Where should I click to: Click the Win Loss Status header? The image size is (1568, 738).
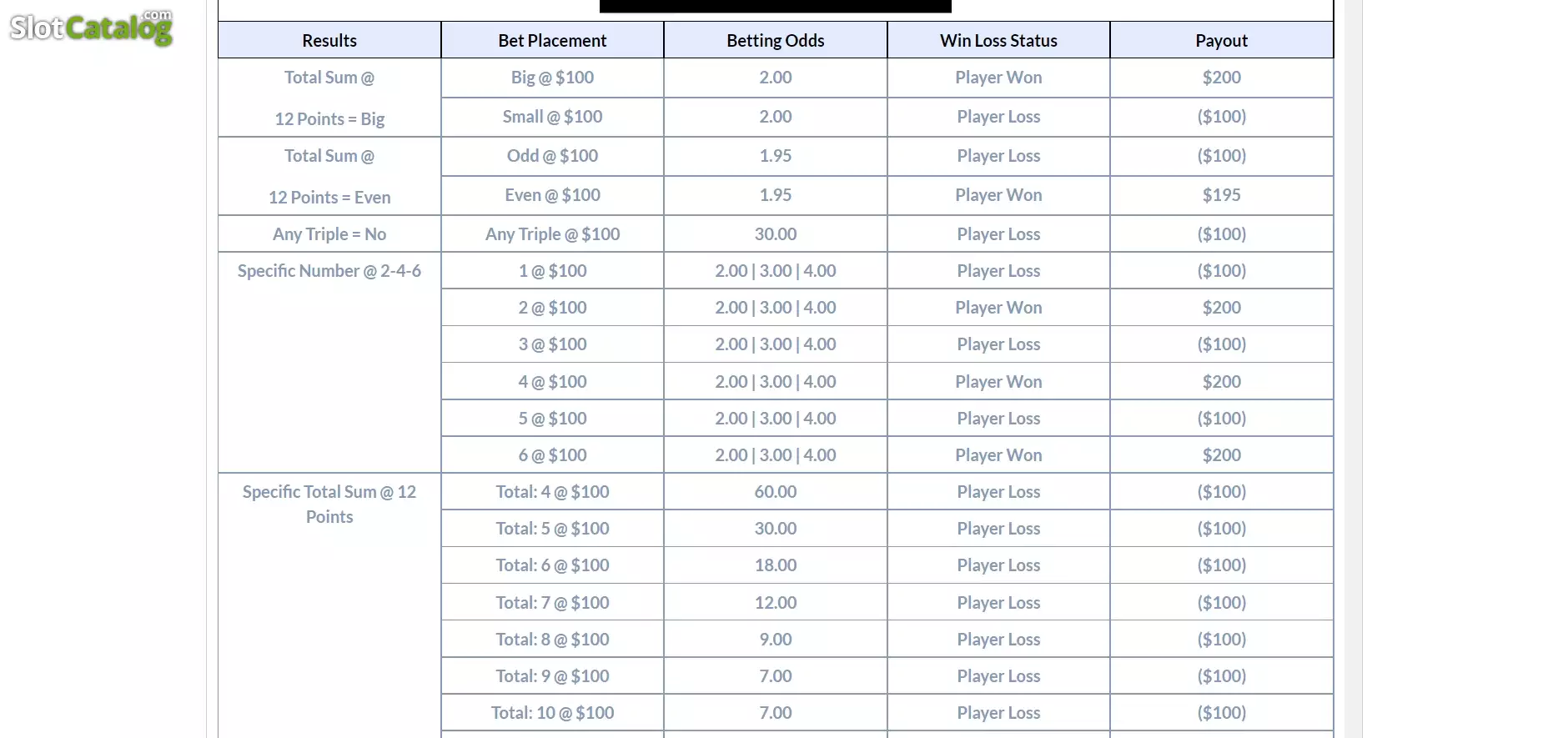pyautogui.click(x=998, y=40)
